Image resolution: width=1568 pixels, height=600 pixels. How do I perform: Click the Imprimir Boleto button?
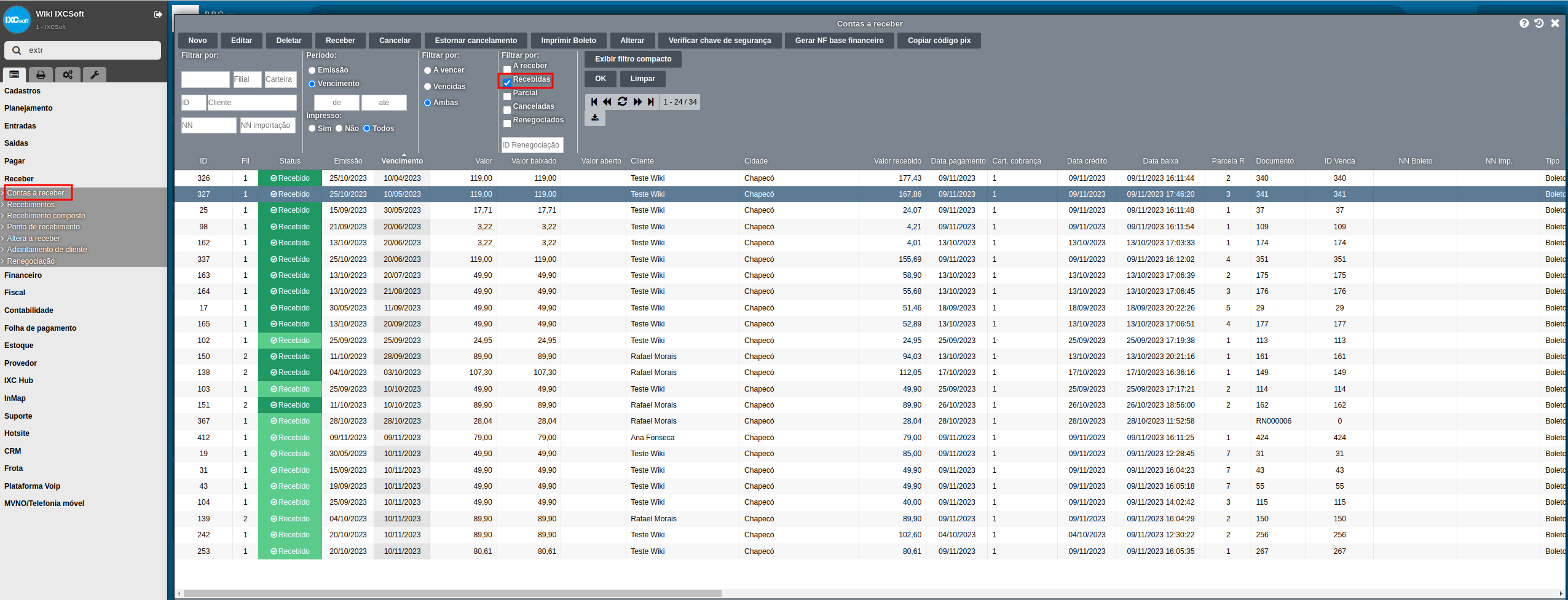point(568,41)
